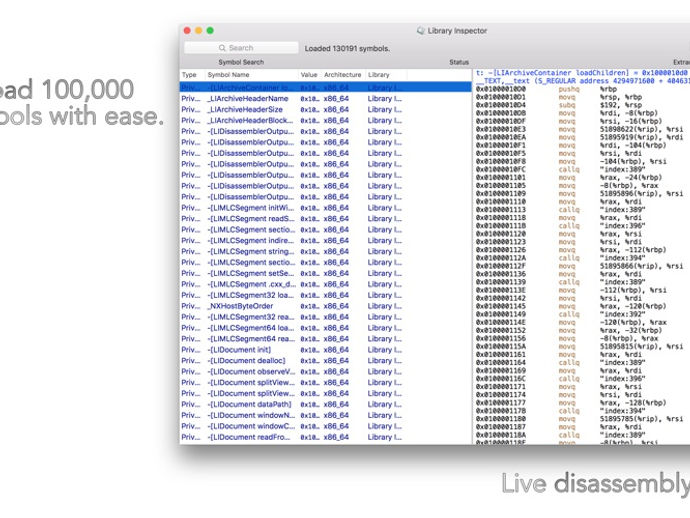The height and width of the screenshot is (518, 690).
Task: Click operand '51895896(%rip), %rsi'
Action: pyautogui.click(x=642, y=194)
